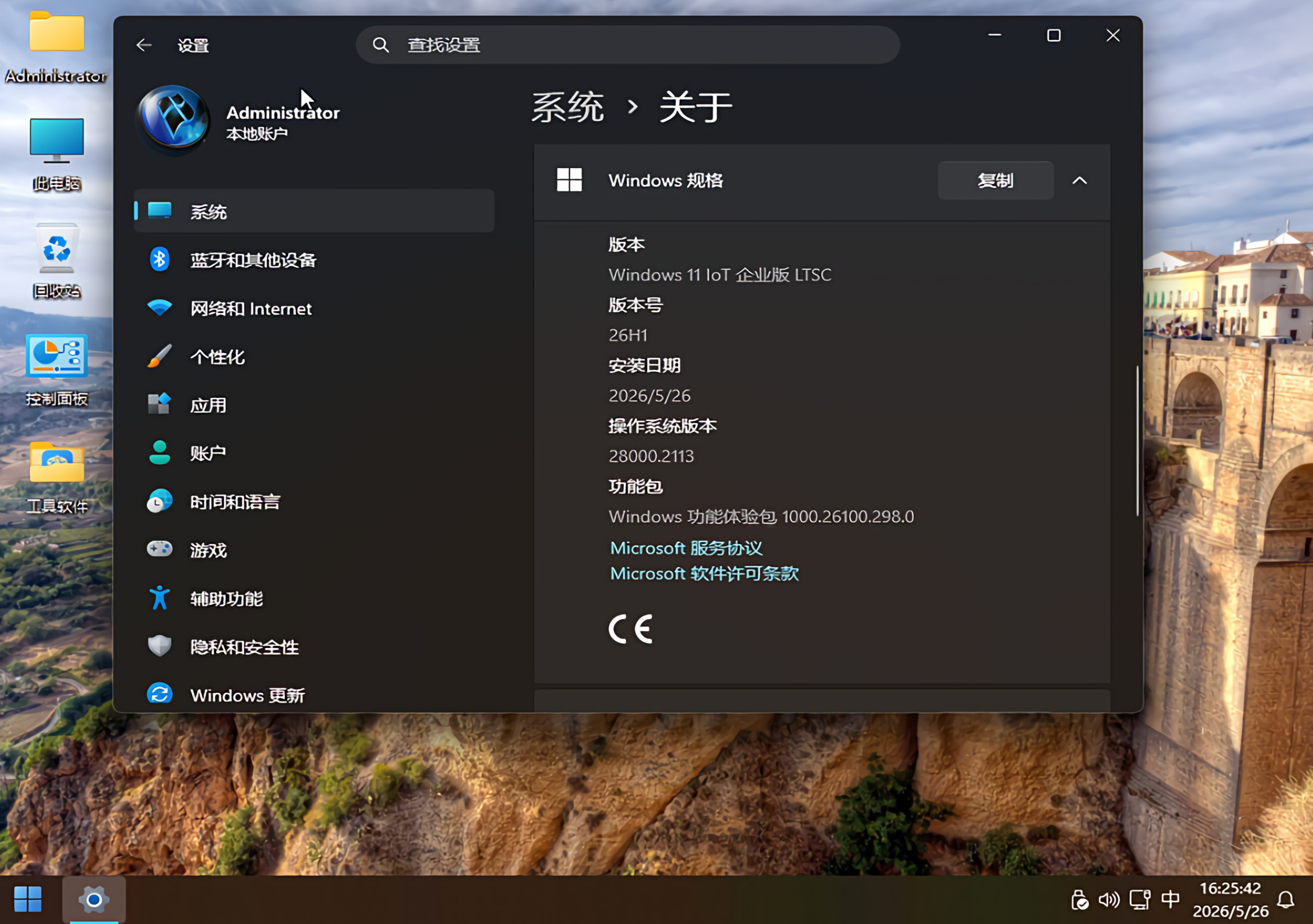
Task: Click the 应用 apps icon
Action: tap(160, 404)
